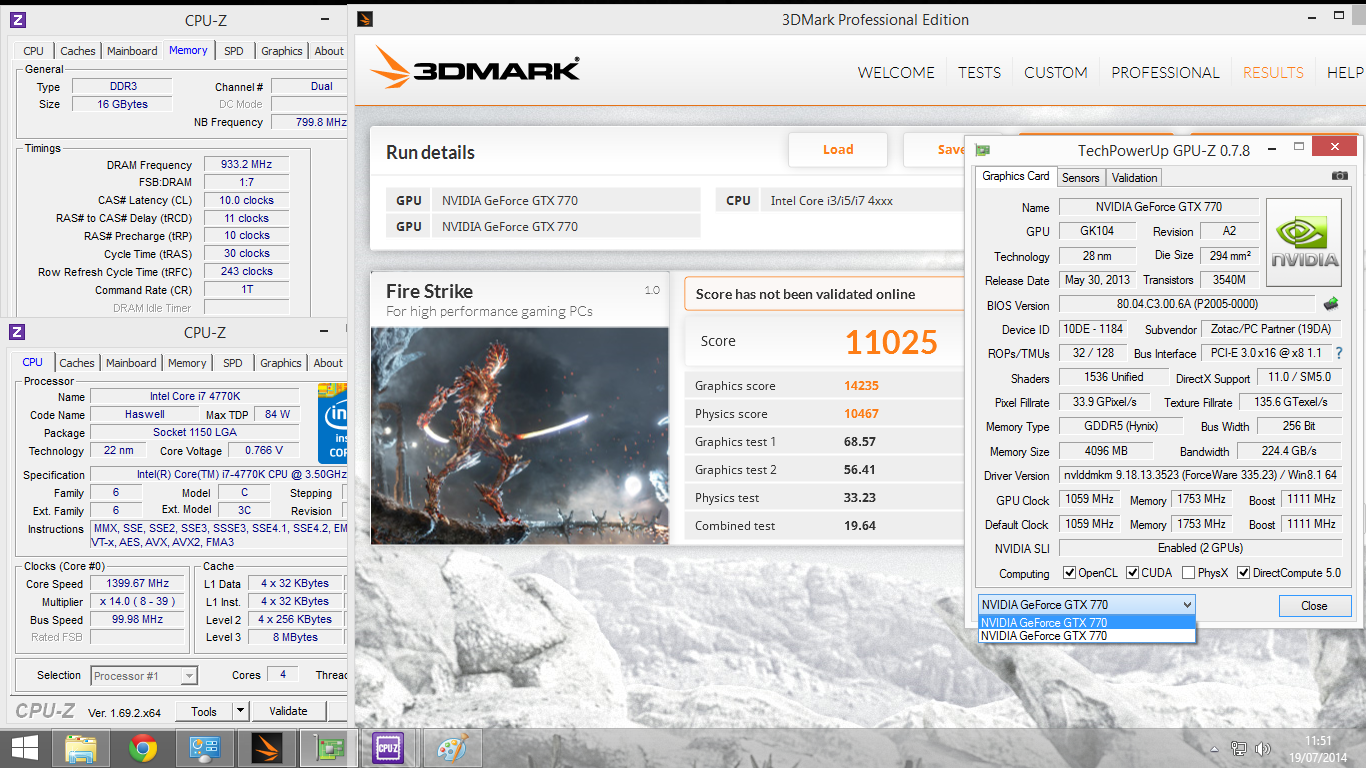Select second NVIDIA GeForce GTX 770 list entry

click(x=1087, y=635)
